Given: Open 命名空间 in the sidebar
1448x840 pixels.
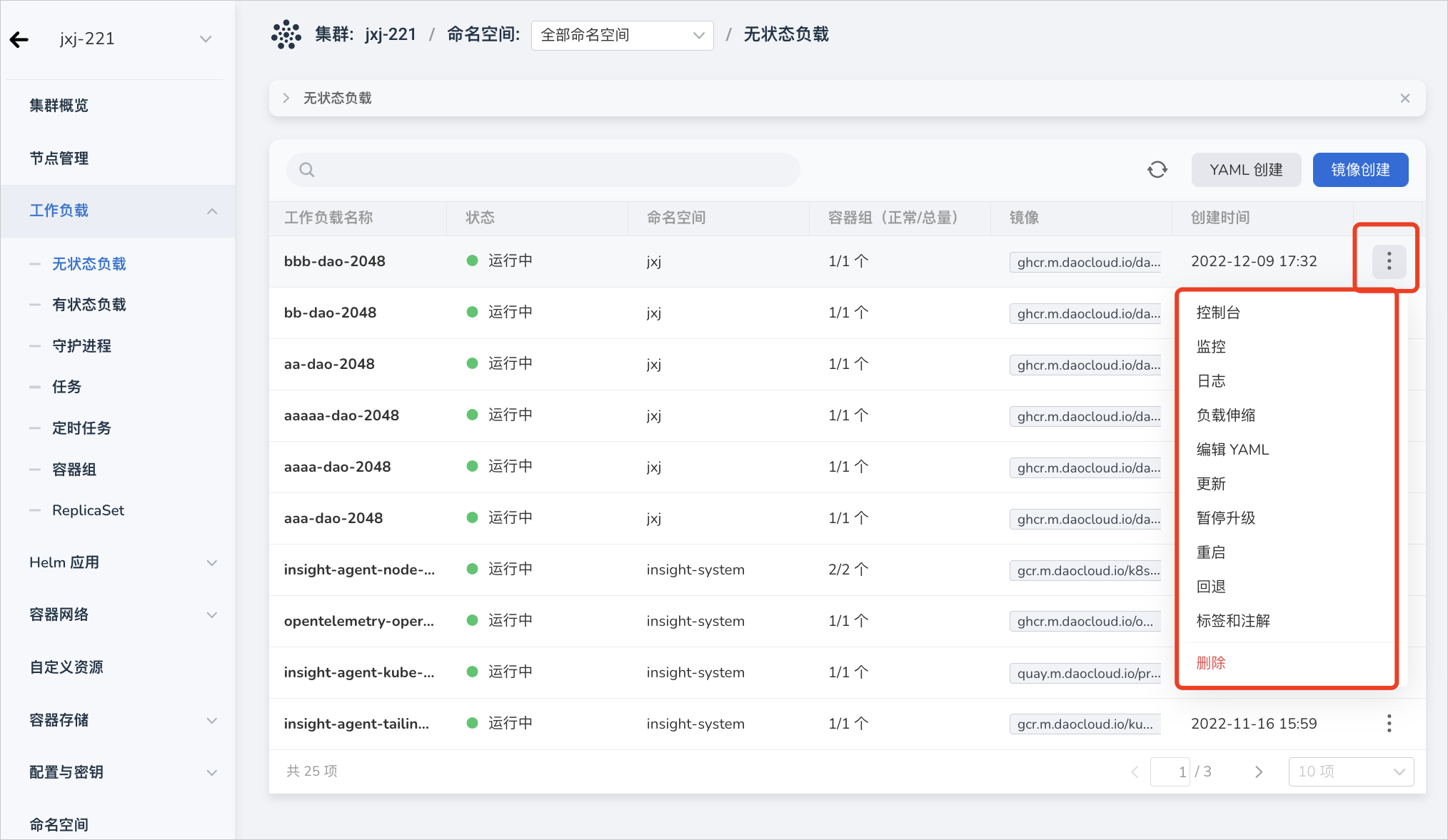Looking at the screenshot, I should [x=59, y=825].
